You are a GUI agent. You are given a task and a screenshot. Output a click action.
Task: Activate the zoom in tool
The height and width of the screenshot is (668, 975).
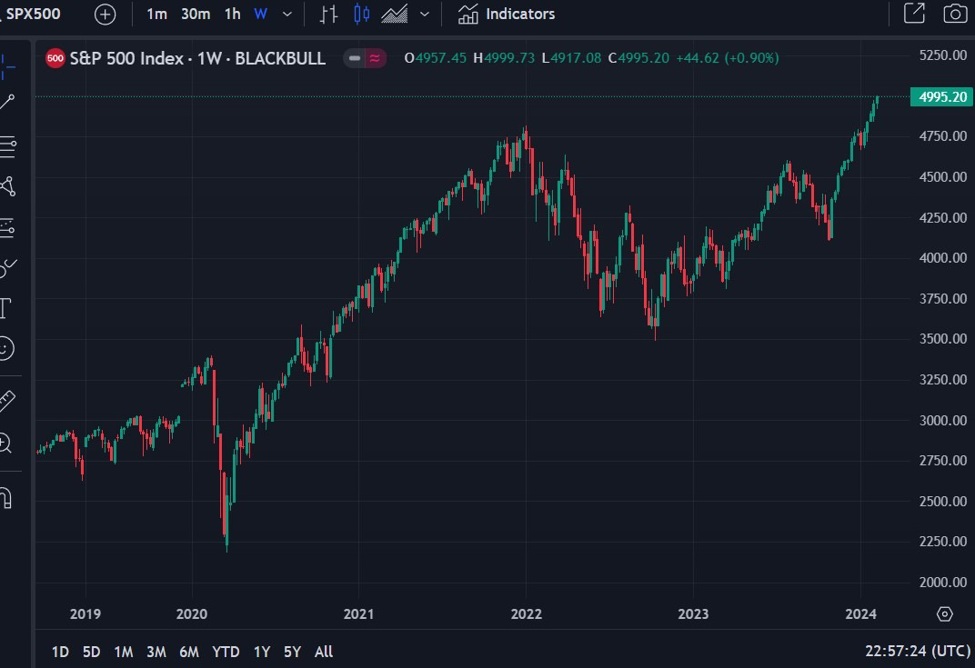(x=6, y=443)
